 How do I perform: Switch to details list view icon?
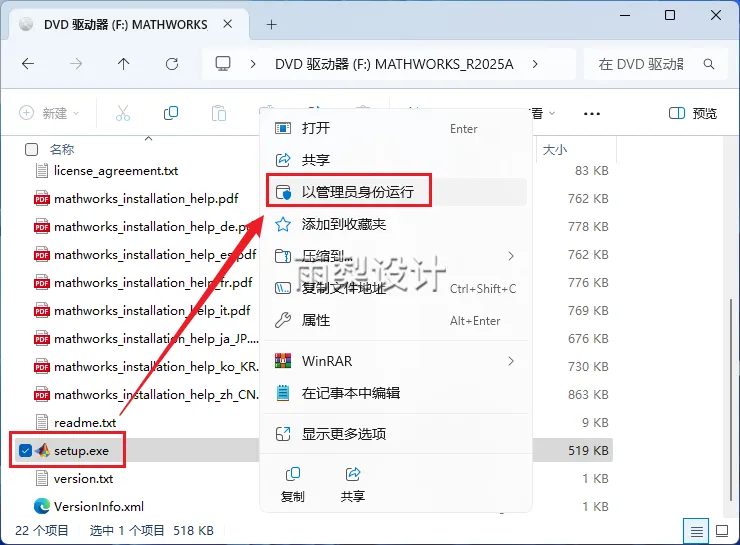[x=696, y=531]
